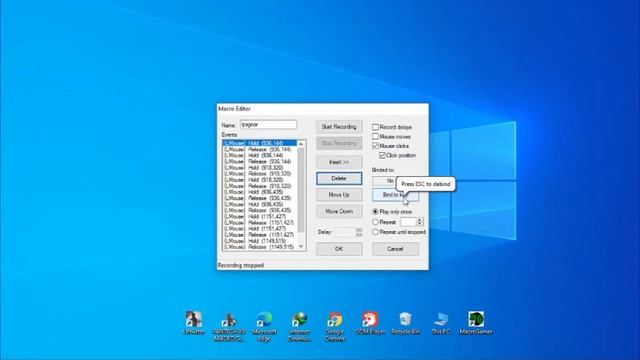Click the Repeat count input box

click(408, 222)
